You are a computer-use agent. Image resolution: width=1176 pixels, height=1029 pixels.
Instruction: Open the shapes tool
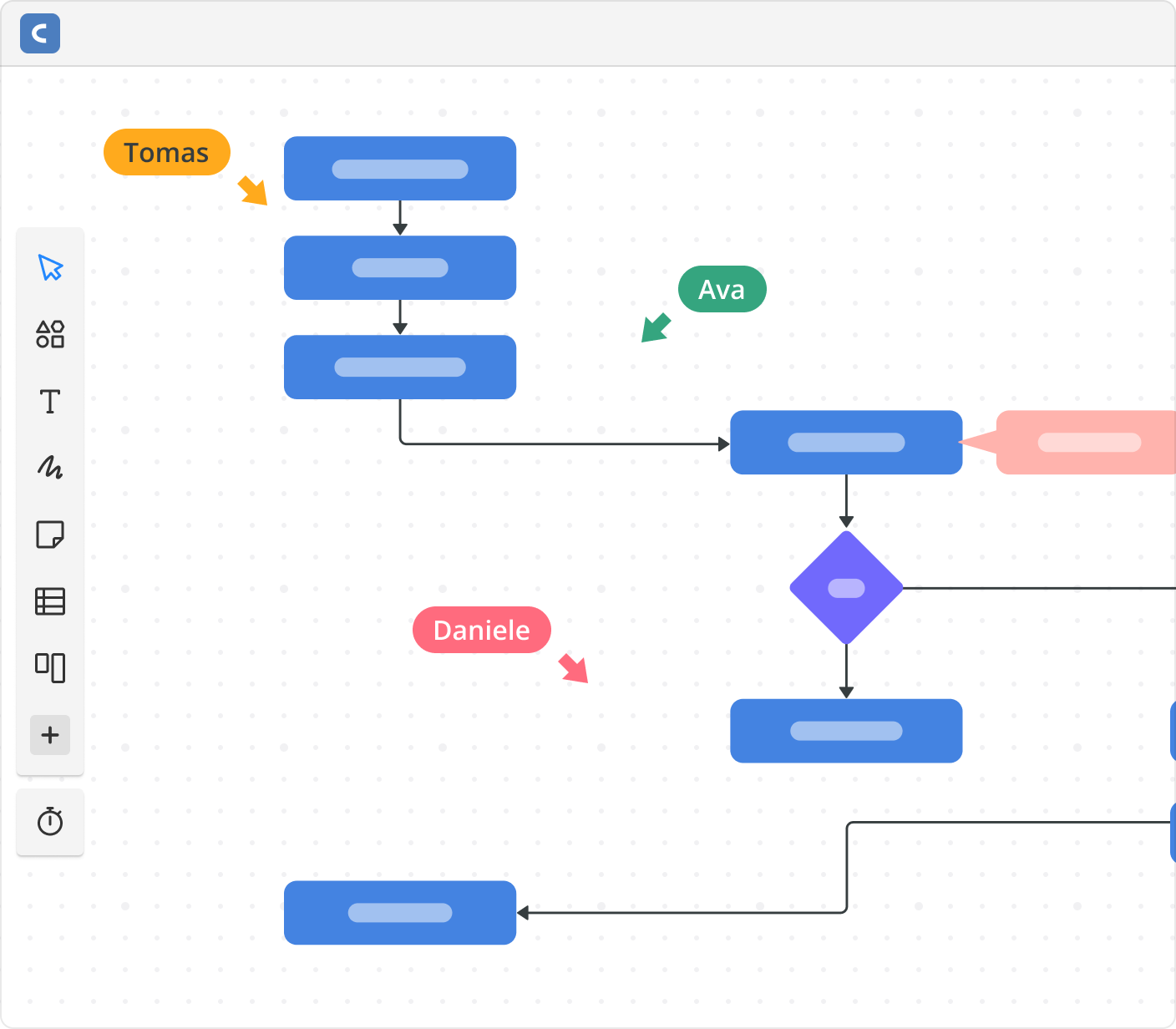click(50, 334)
